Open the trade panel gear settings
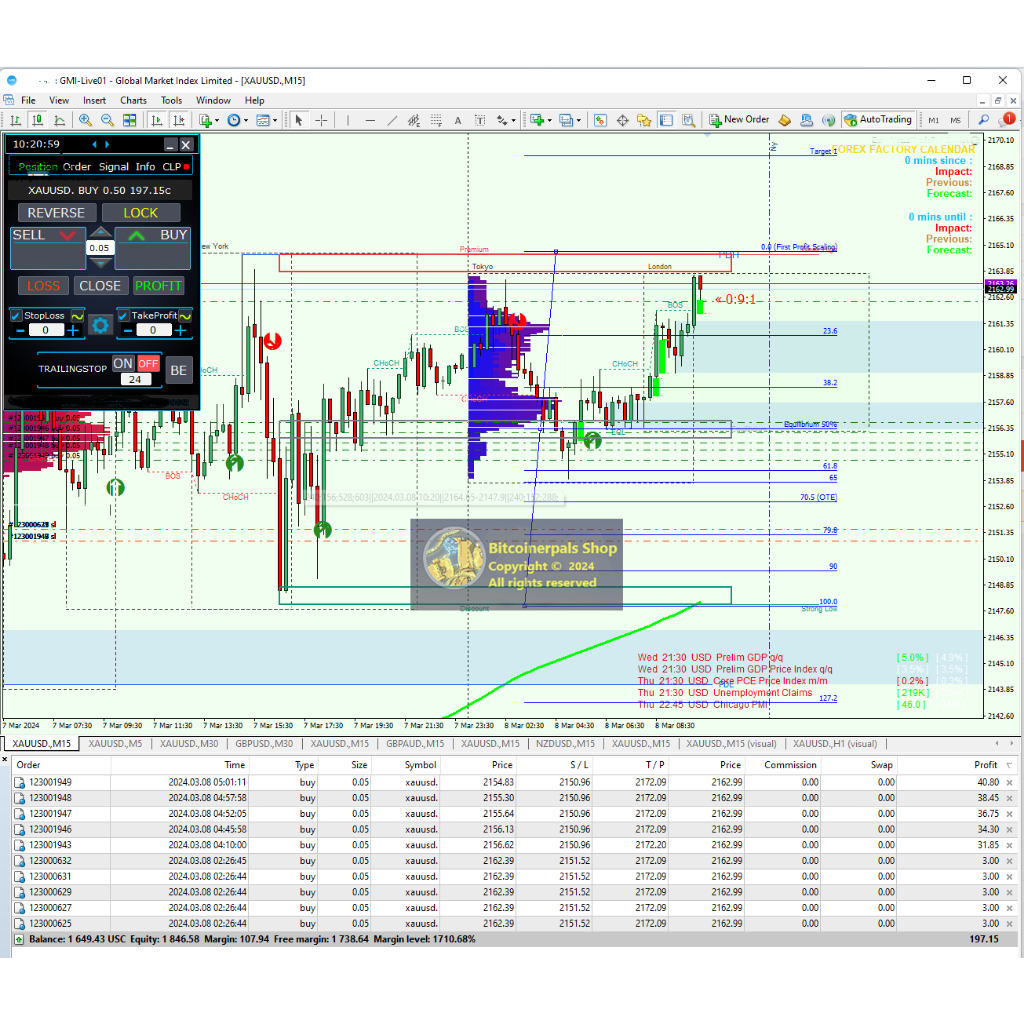1024x1024 pixels. coord(100,325)
